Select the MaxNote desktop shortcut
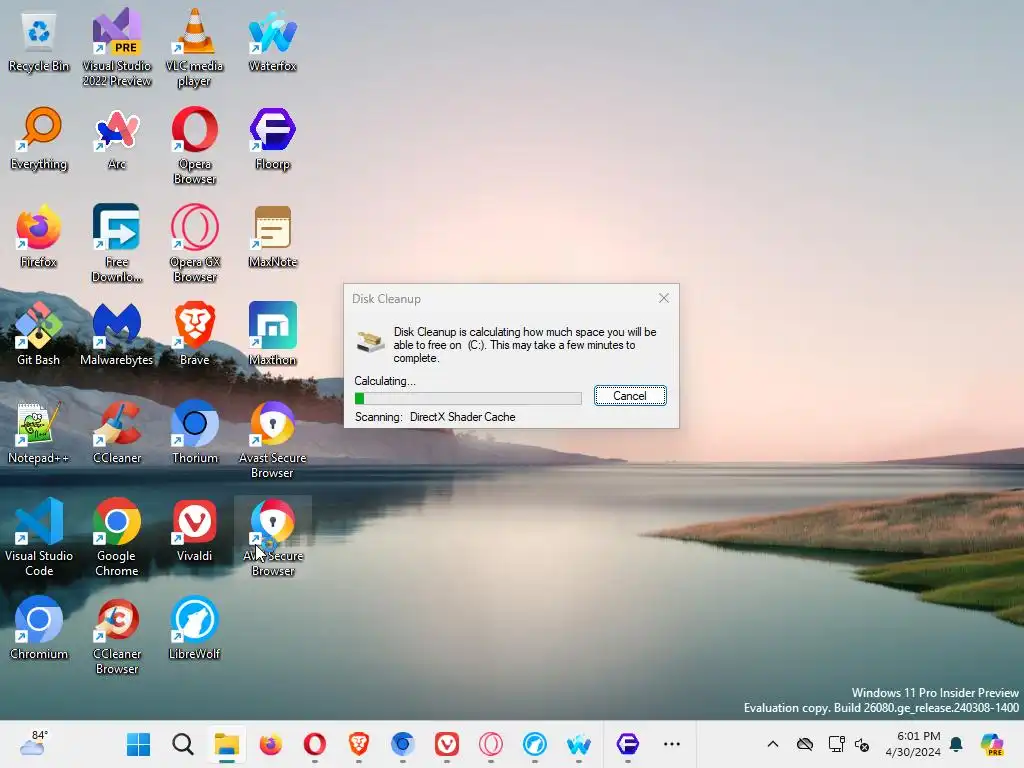The height and width of the screenshot is (768, 1024). point(272,238)
